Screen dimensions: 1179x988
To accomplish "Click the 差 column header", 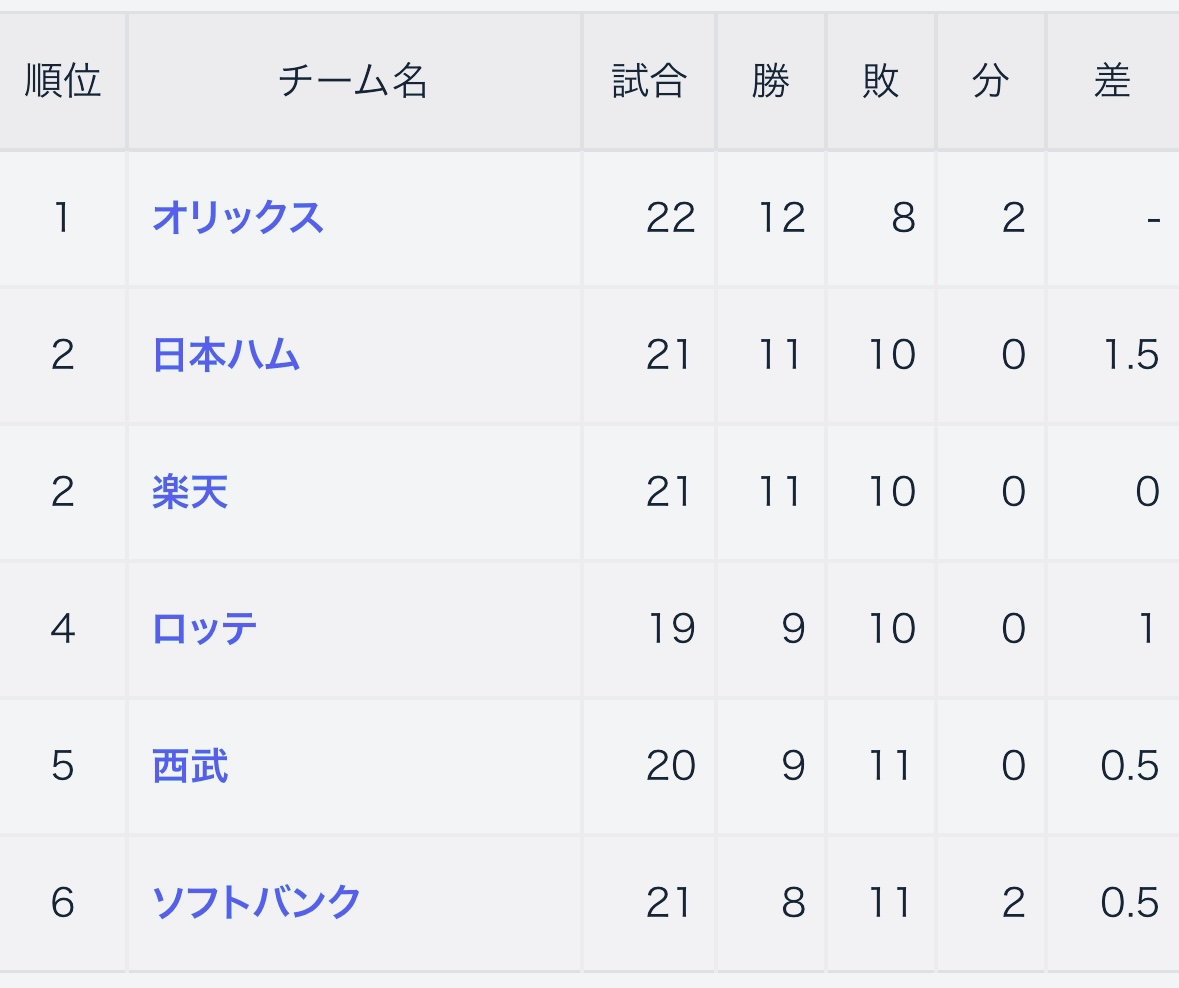I will point(1113,81).
